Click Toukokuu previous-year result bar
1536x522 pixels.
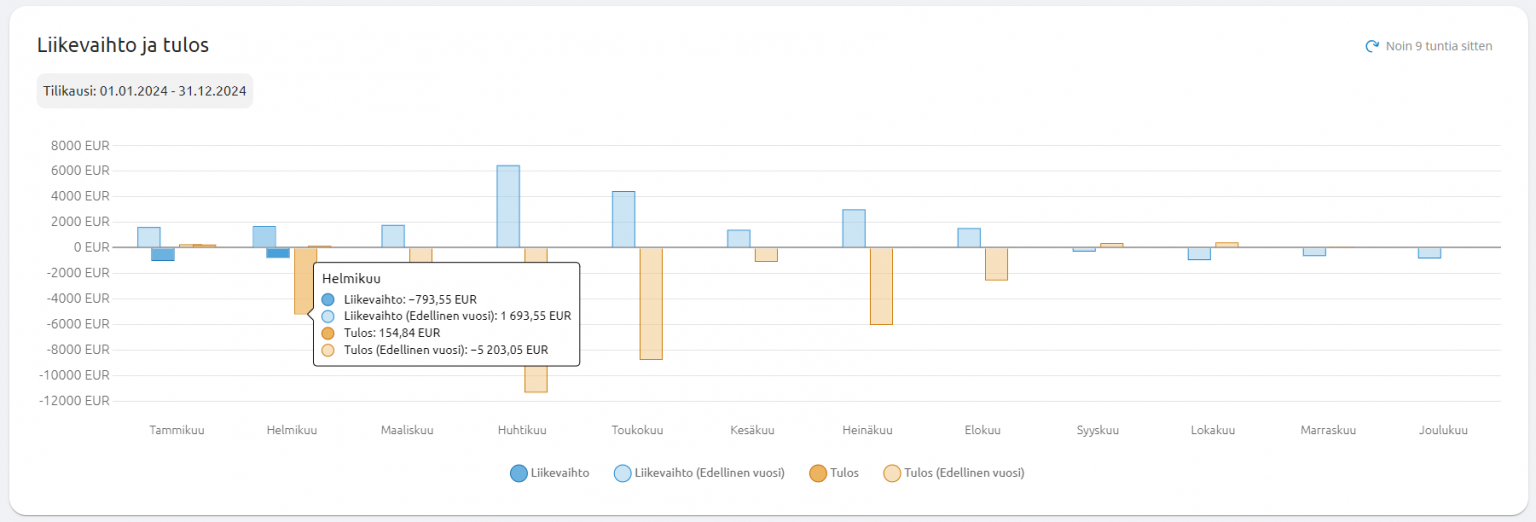pyautogui.click(x=651, y=303)
